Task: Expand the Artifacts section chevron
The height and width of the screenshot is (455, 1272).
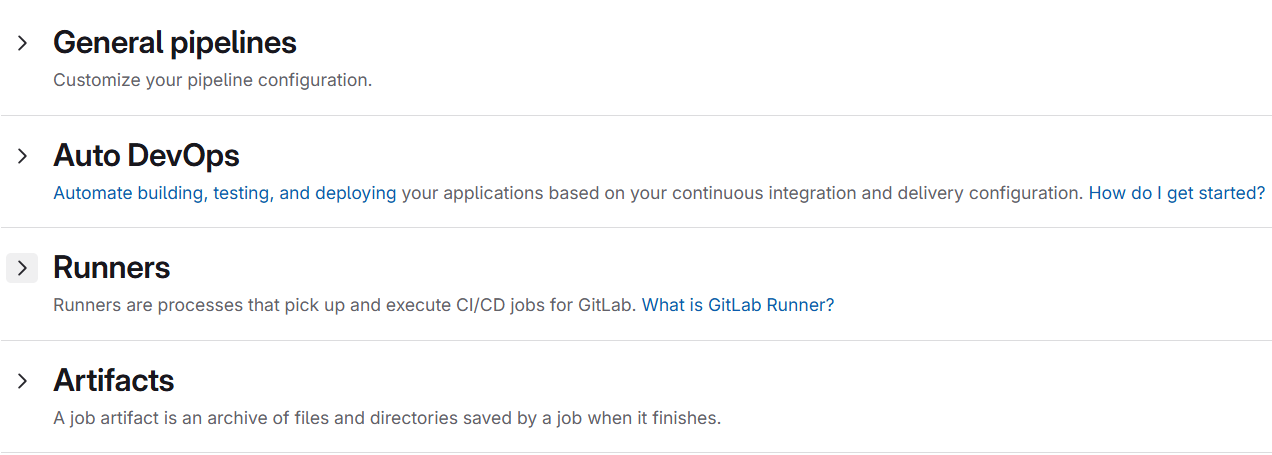Action: pyautogui.click(x=22, y=381)
